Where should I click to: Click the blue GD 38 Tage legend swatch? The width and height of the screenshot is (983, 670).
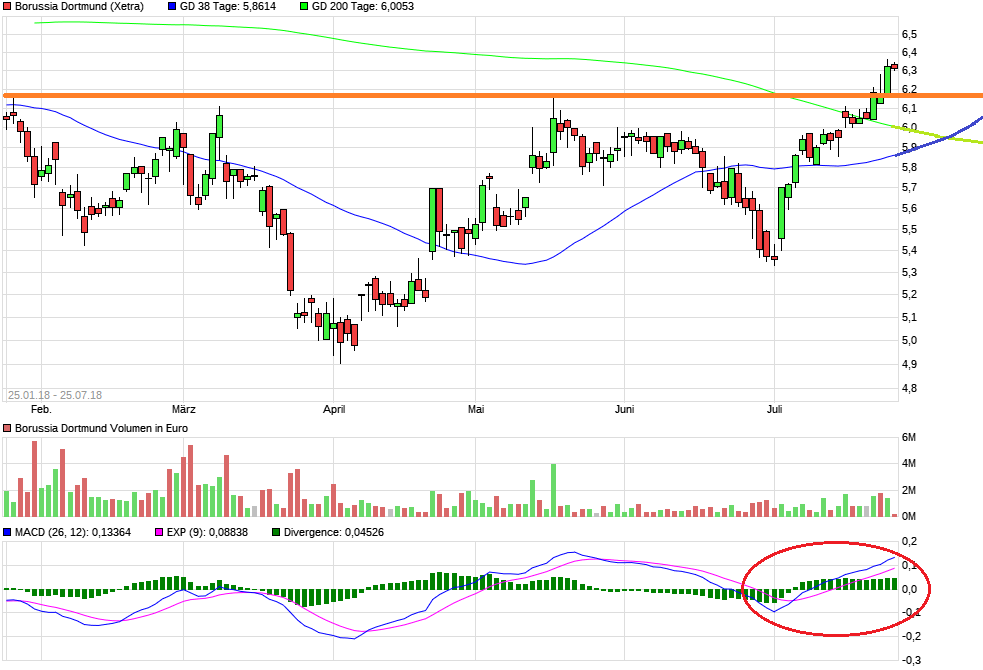pos(172,6)
